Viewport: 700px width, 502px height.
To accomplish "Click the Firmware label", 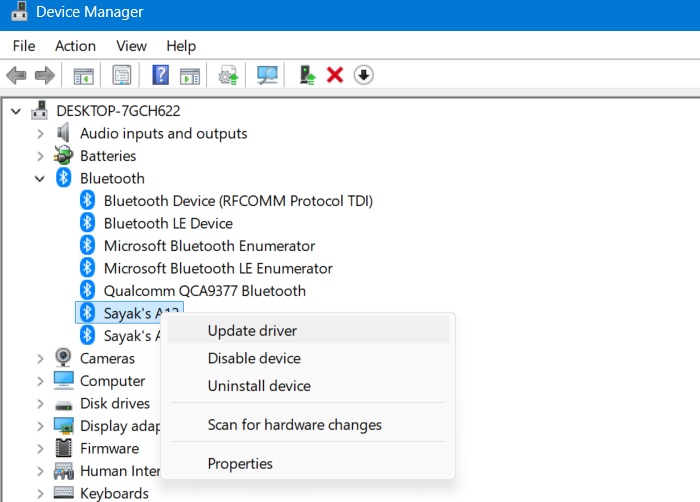I will click(109, 448).
